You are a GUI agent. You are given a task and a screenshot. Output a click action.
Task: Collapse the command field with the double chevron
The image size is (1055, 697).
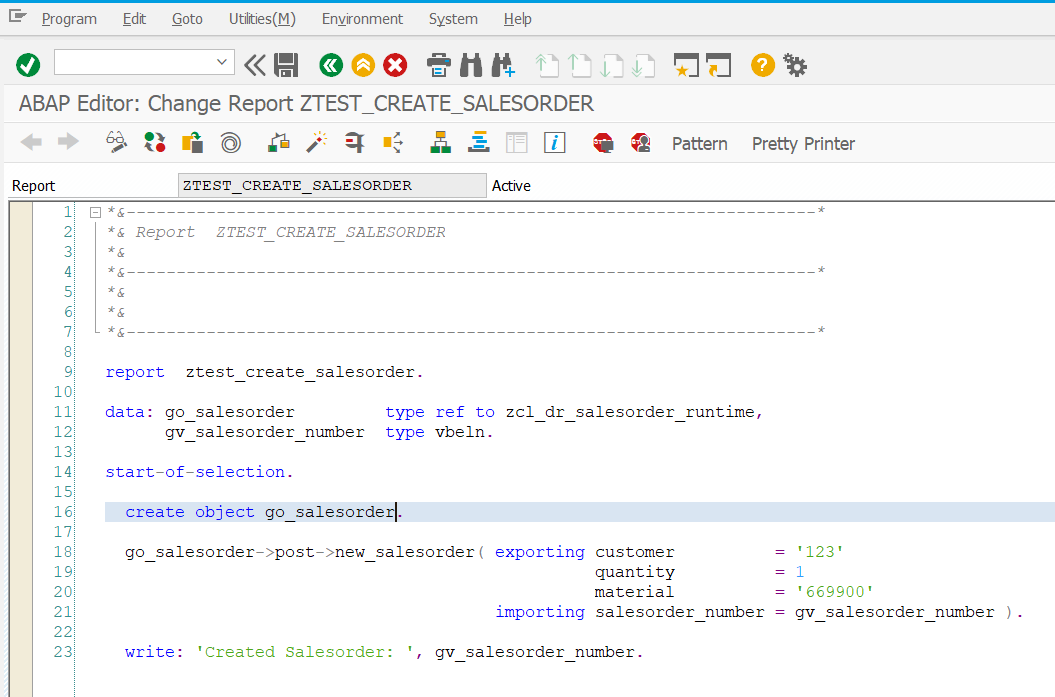point(254,66)
